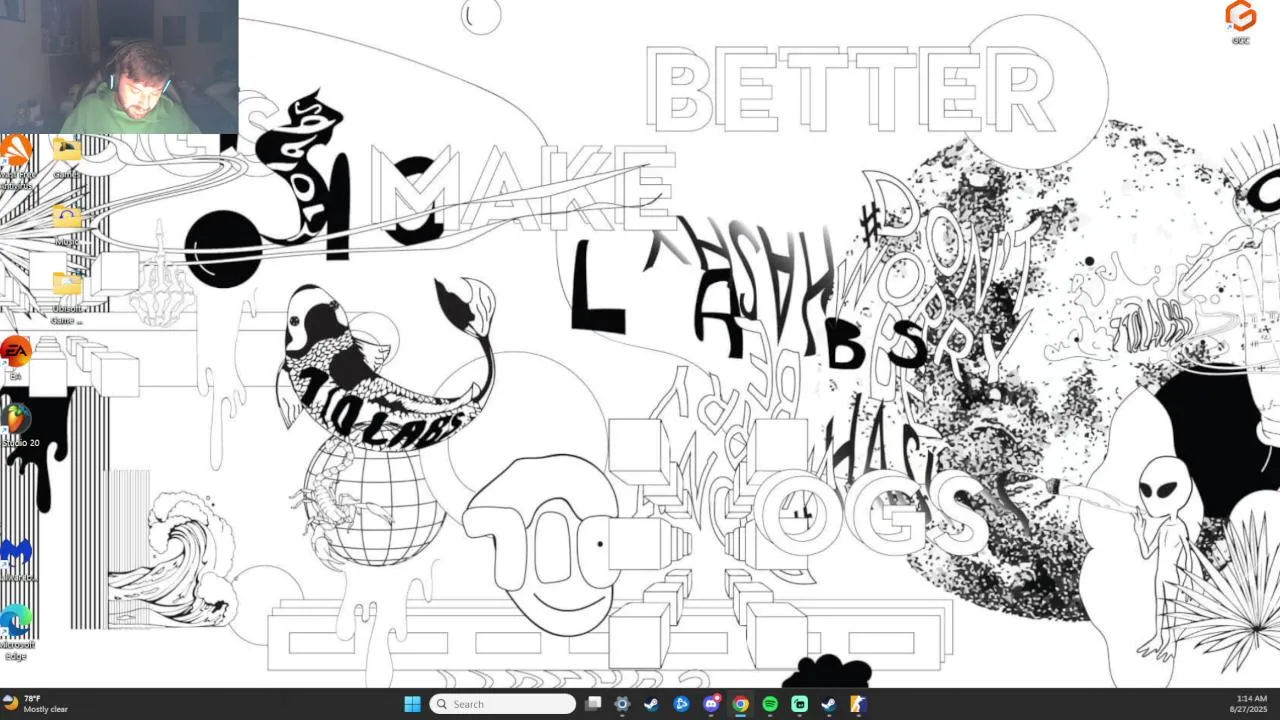Open Spotify from the taskbar
Viewport: 1280px width, 720px height.
click(770, 704)
